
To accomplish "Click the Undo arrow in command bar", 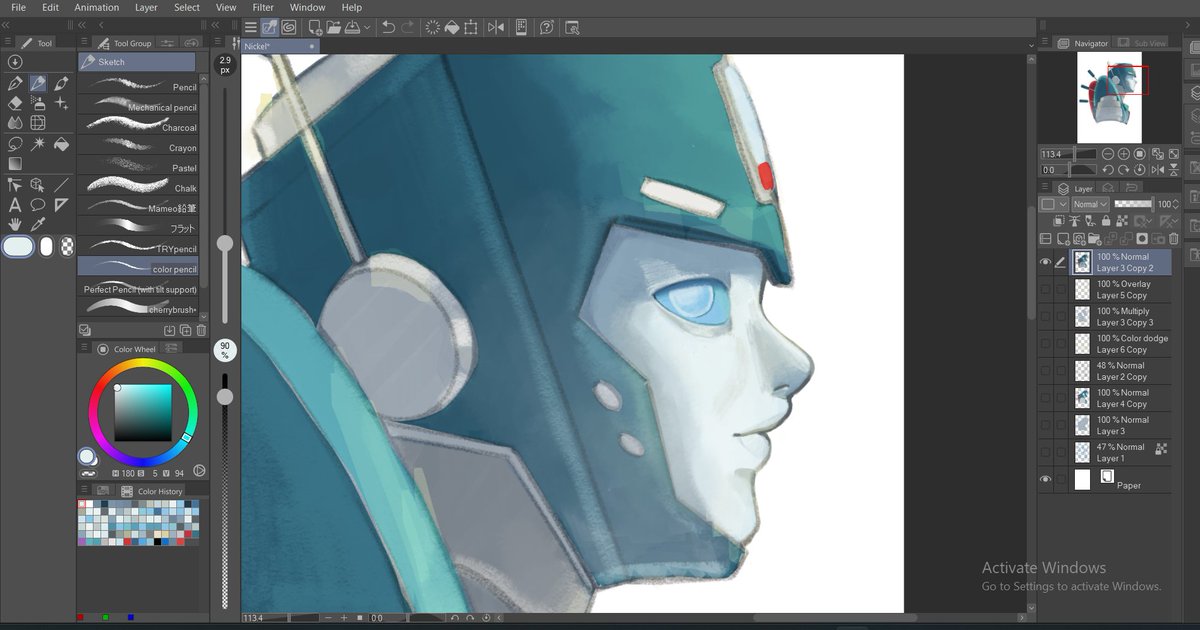I will [x=388, y=28].
